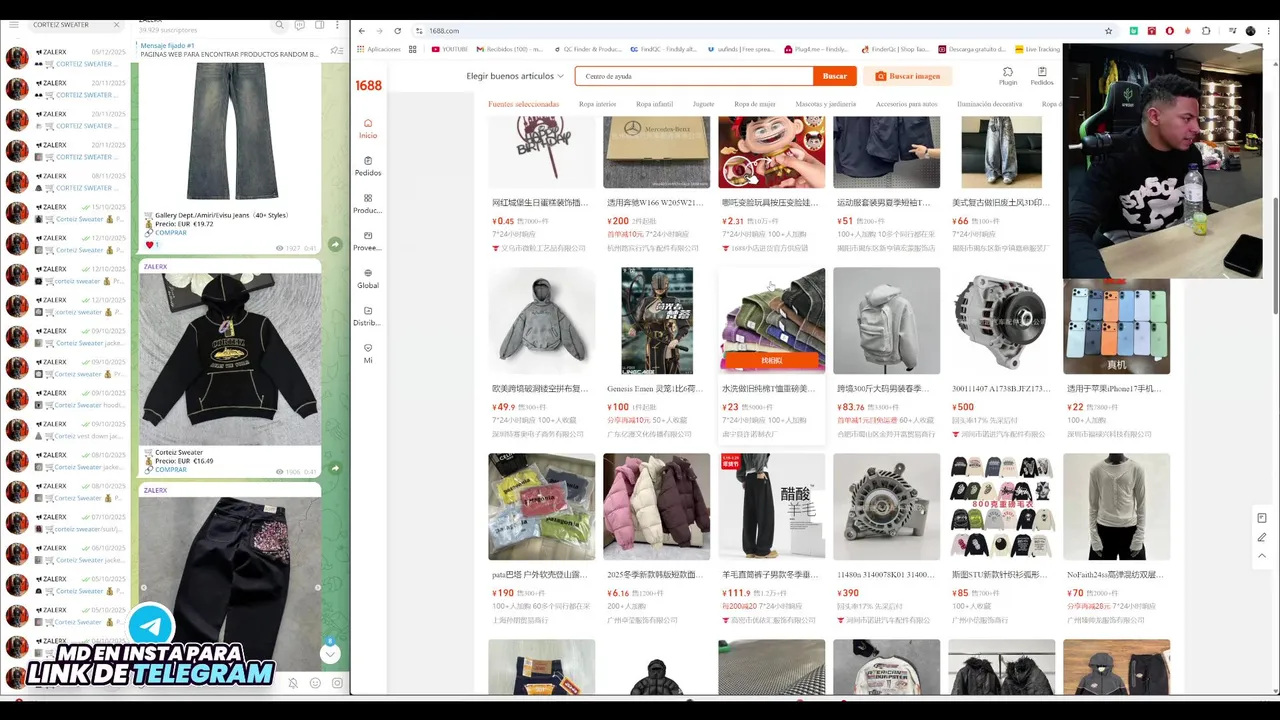
Task: Open Proveedores in 1688 sidebar
Action: coord(368,241)
